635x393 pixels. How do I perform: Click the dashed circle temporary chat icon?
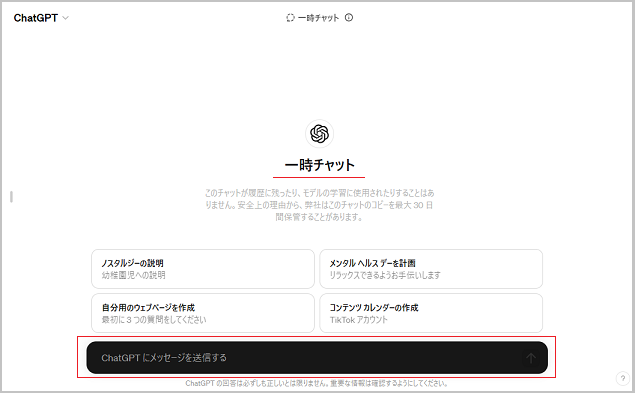[290, 18]
